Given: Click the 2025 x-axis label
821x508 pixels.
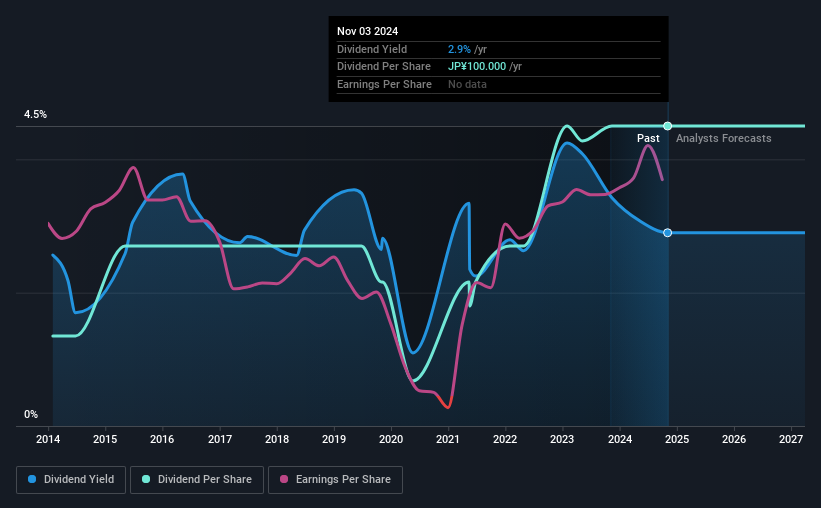Looking at the screenshot, I should pyautogui.click(x=677, y=439).
